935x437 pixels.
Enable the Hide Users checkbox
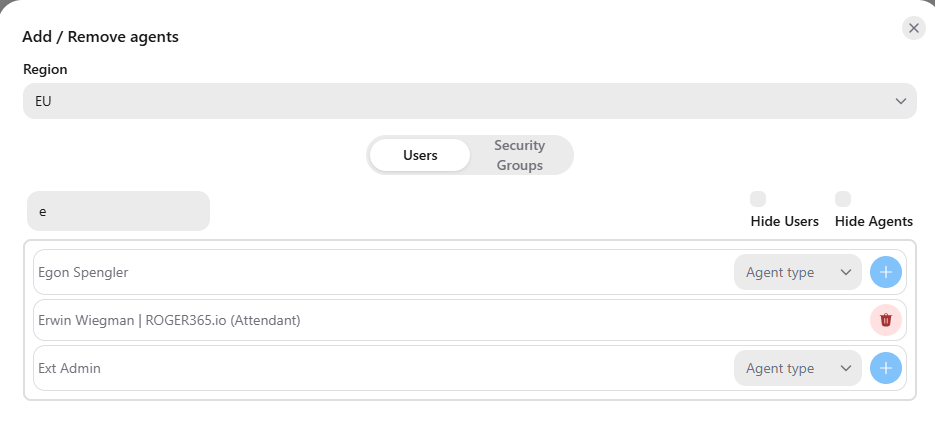tap(758, 199)
